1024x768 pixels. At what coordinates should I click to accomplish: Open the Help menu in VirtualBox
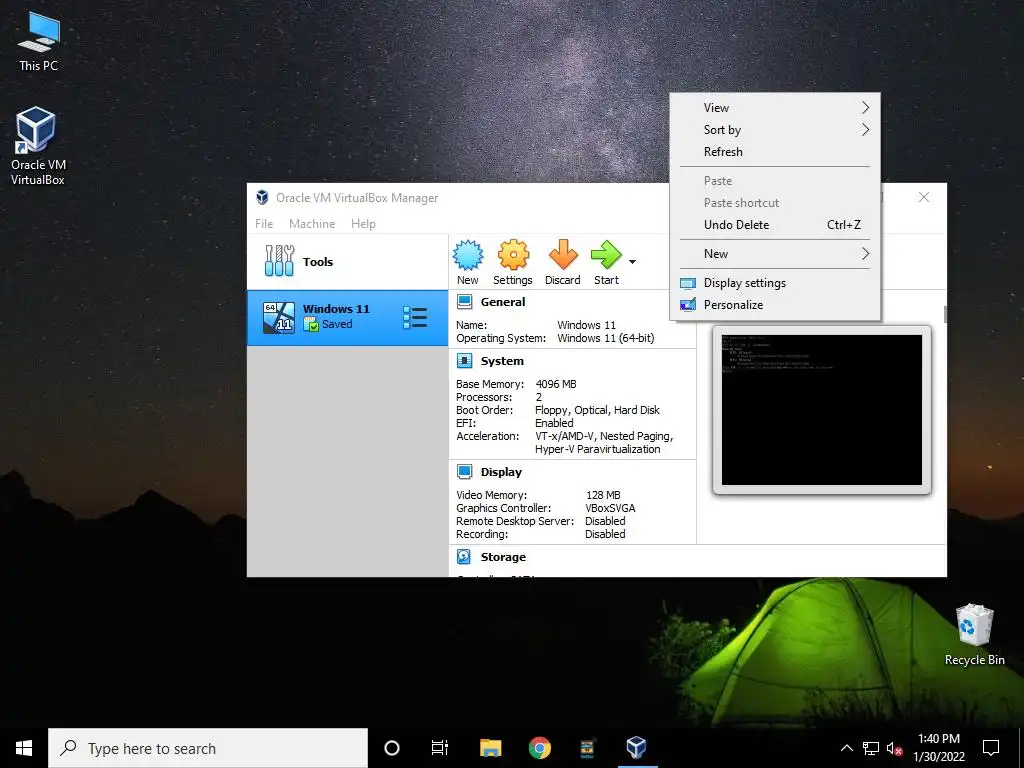pyautogui.click(x=363, y=223)
